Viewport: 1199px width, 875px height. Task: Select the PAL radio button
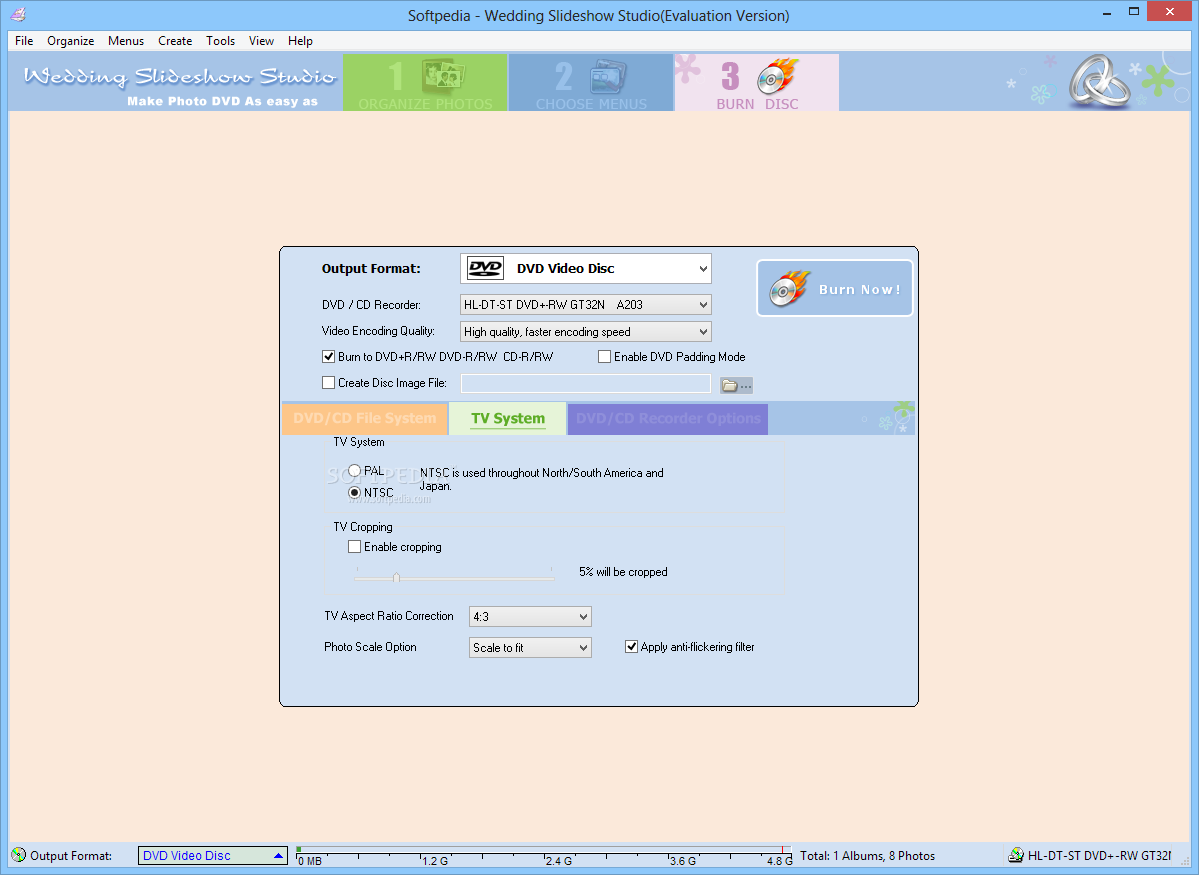[x=354, y=470]
